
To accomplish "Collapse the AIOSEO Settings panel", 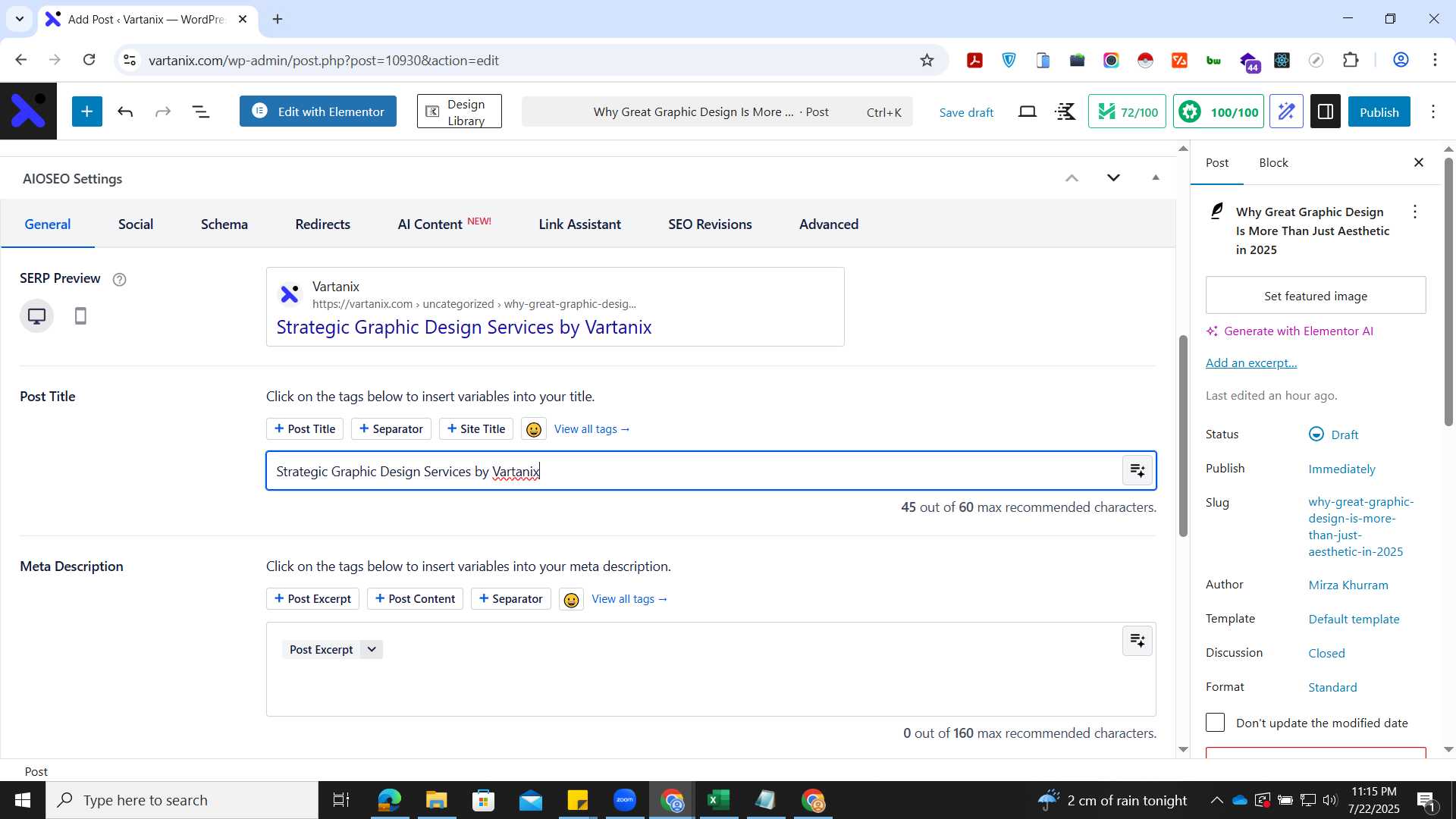I will point(1156,177).
